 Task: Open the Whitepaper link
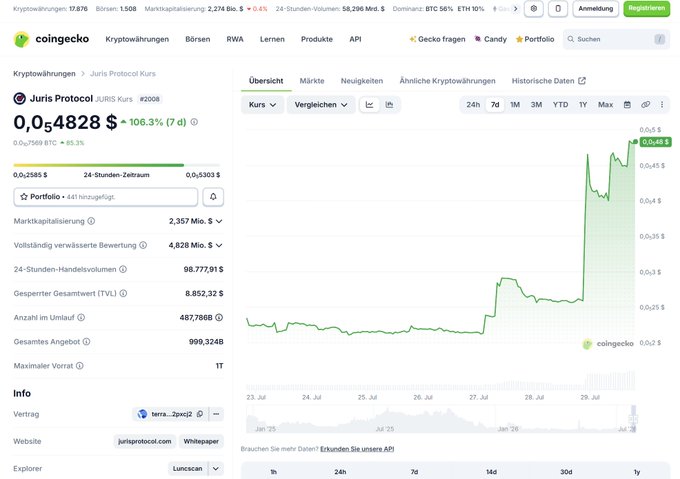[x=201, y=441]
